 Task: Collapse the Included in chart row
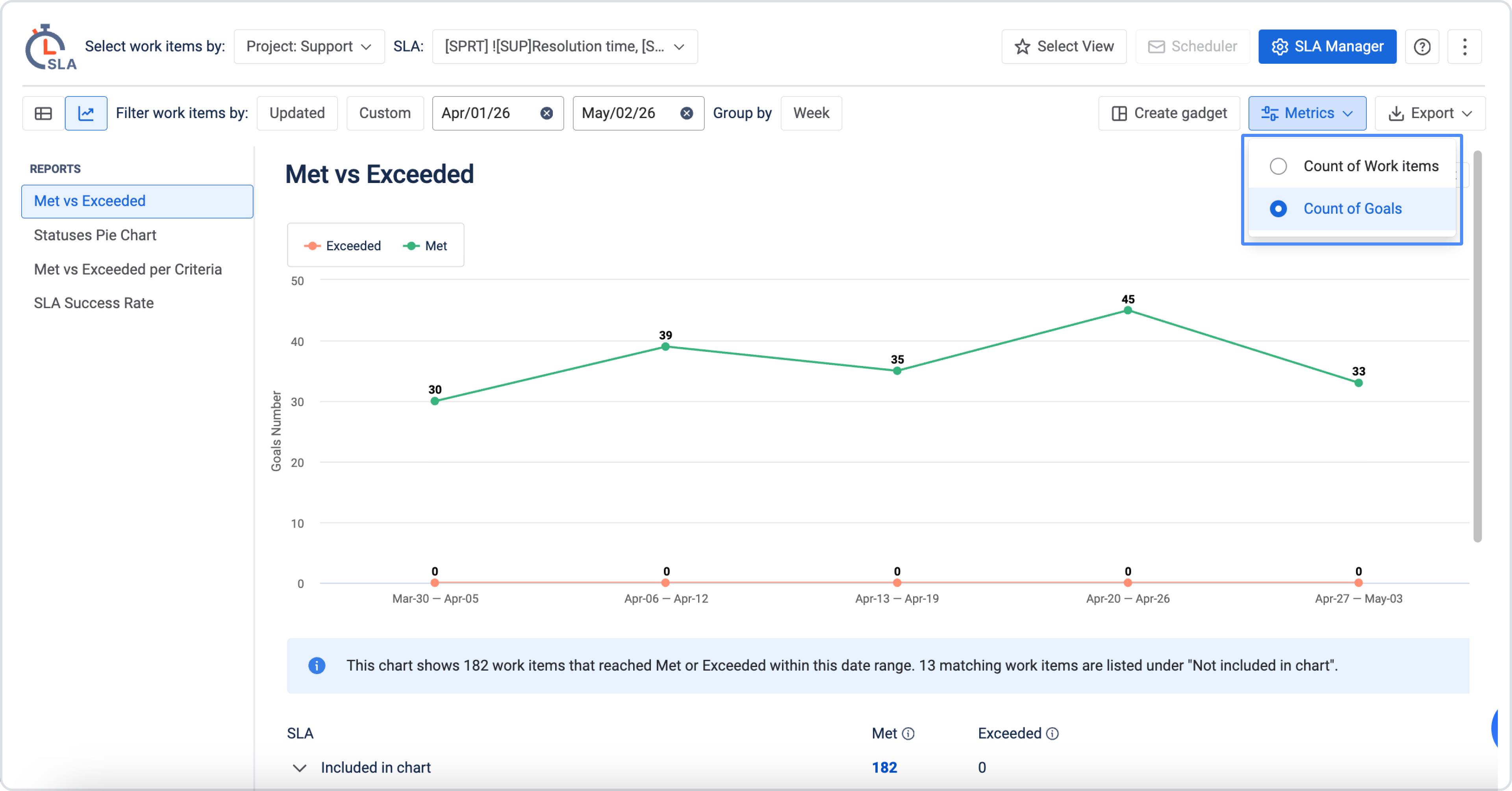[299, 768]
